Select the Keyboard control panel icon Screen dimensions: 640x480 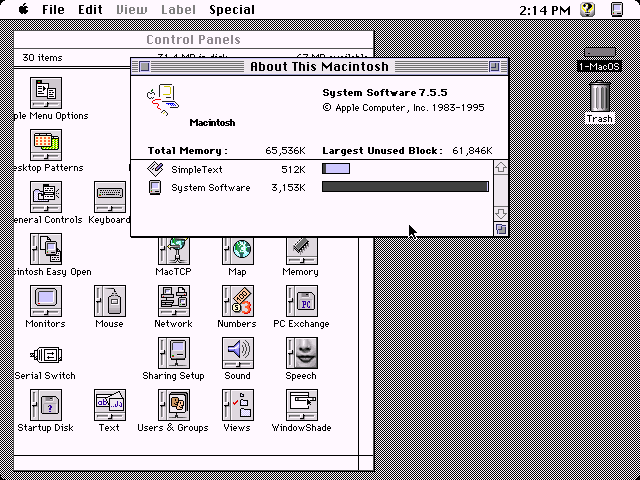(x=110, y=197)
